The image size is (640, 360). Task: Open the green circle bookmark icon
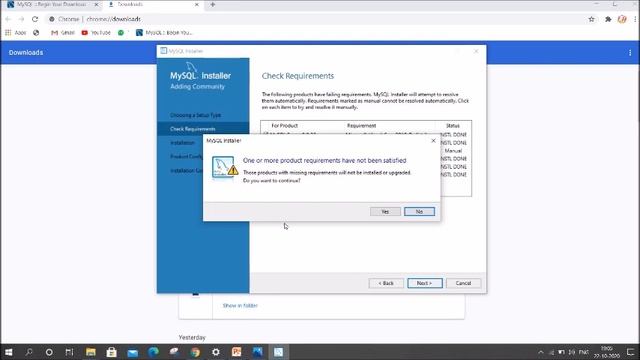121,33
